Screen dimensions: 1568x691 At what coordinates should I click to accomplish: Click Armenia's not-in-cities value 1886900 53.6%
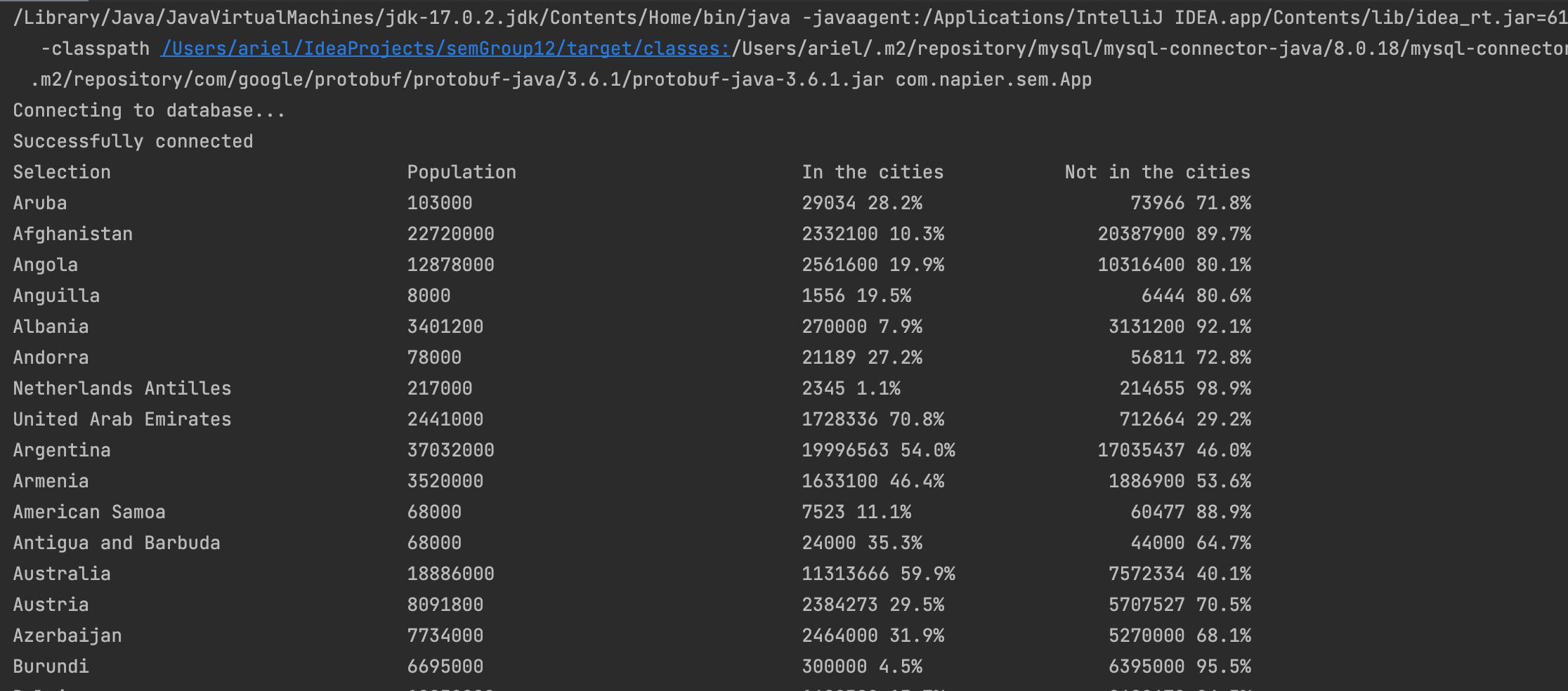pos(1180,481)
